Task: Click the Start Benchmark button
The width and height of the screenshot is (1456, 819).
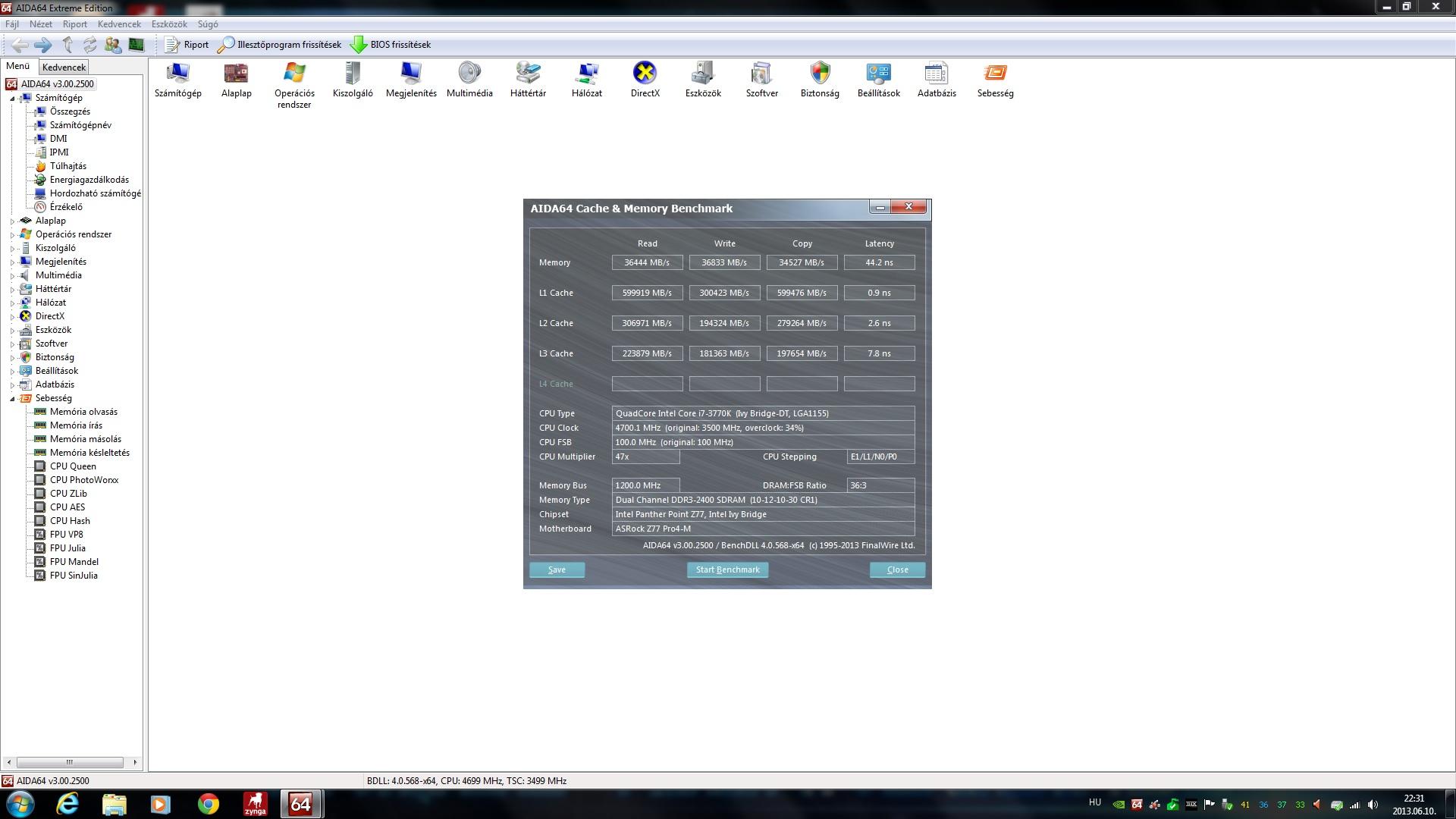Action: [727, 570]
